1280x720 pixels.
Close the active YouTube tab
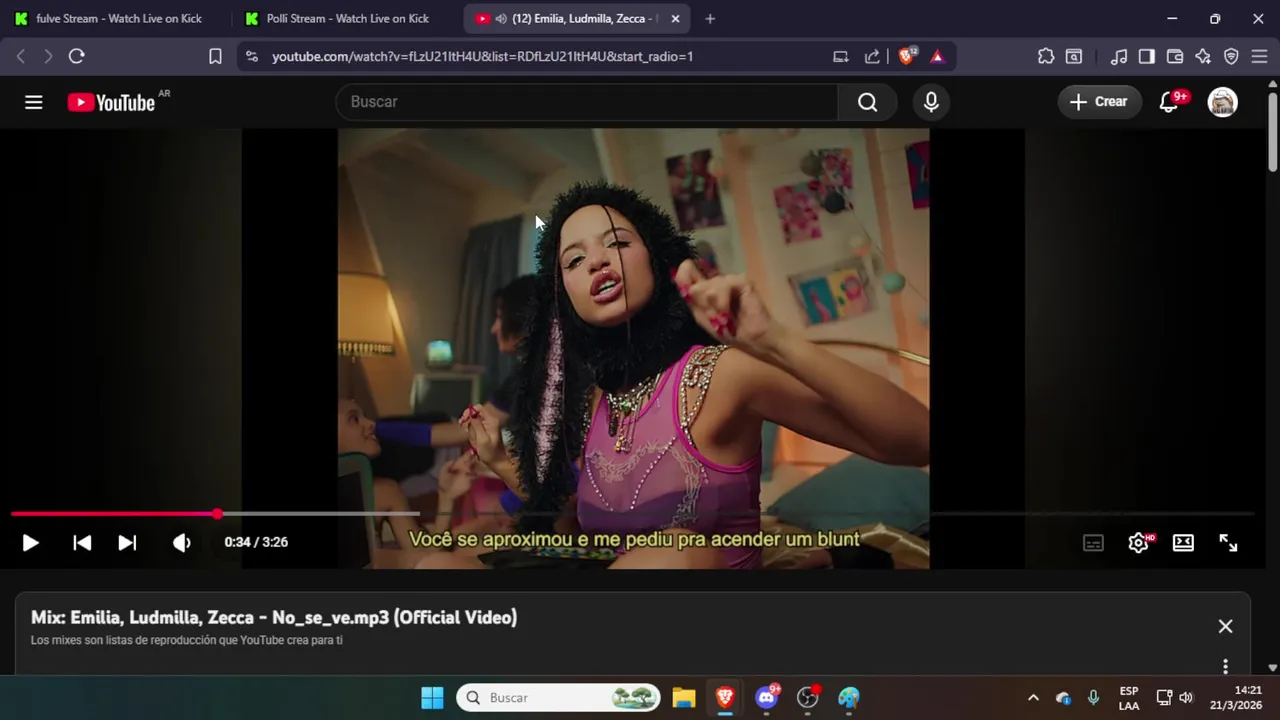click(675, 19)
